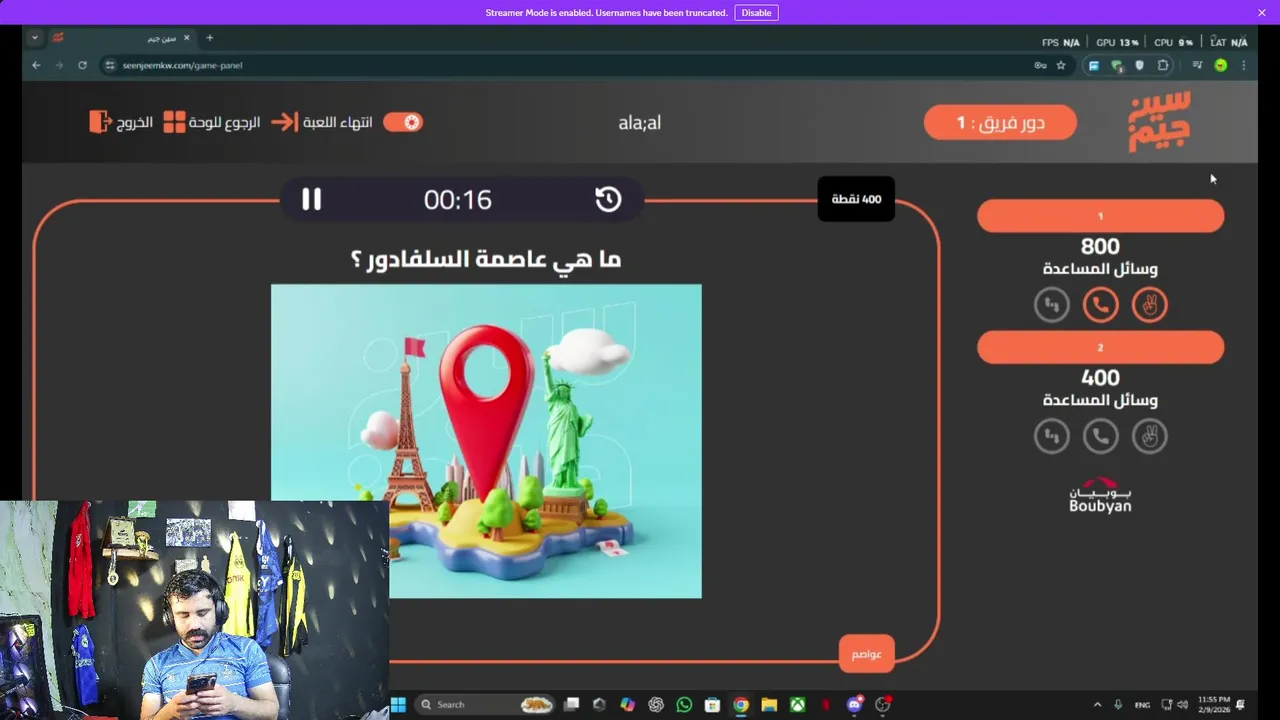Open the Windows Start menu
Image resolution: width=1280 pixels, height=720 pixels.
[x=398, y=704]
